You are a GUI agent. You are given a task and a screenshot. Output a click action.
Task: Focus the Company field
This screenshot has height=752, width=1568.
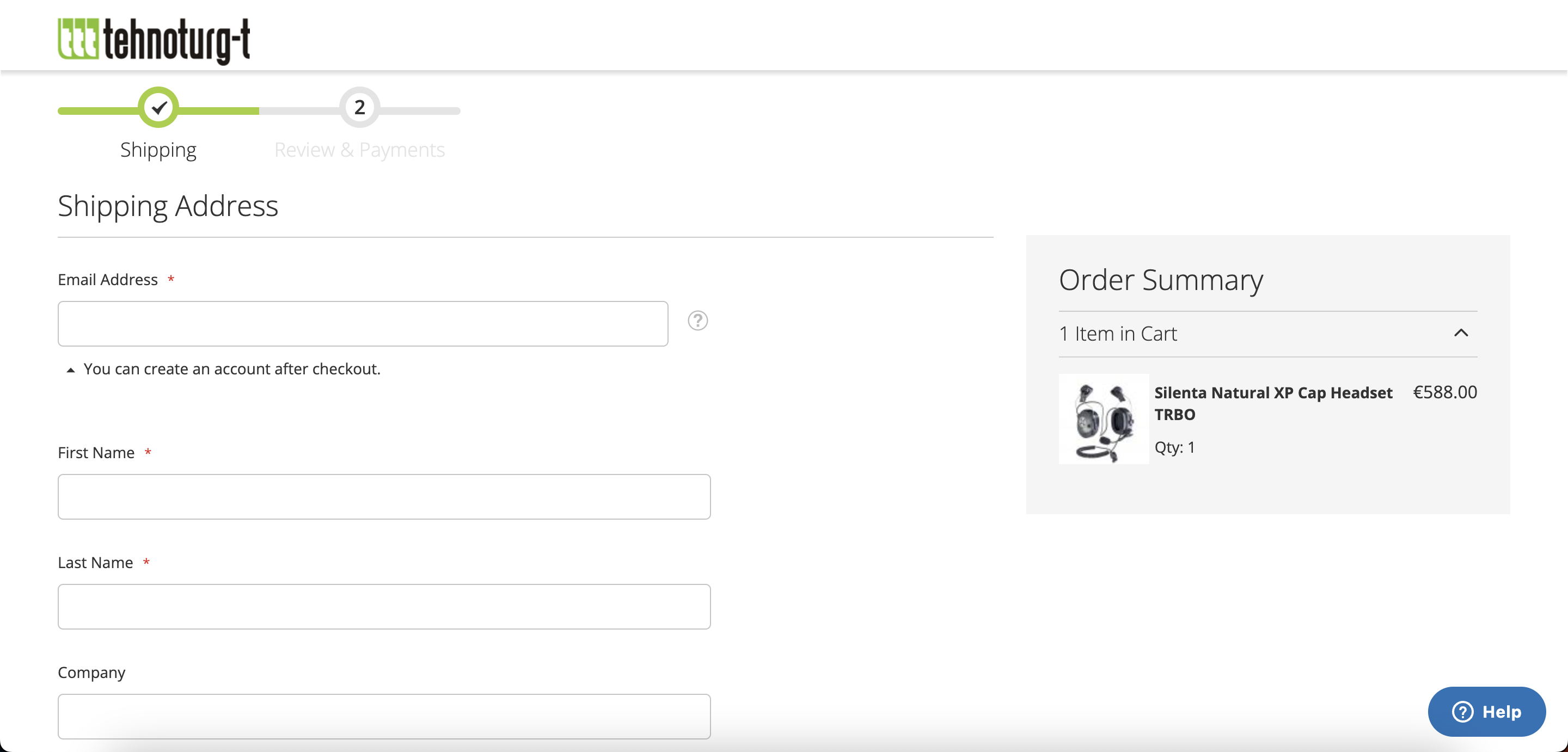384,716
